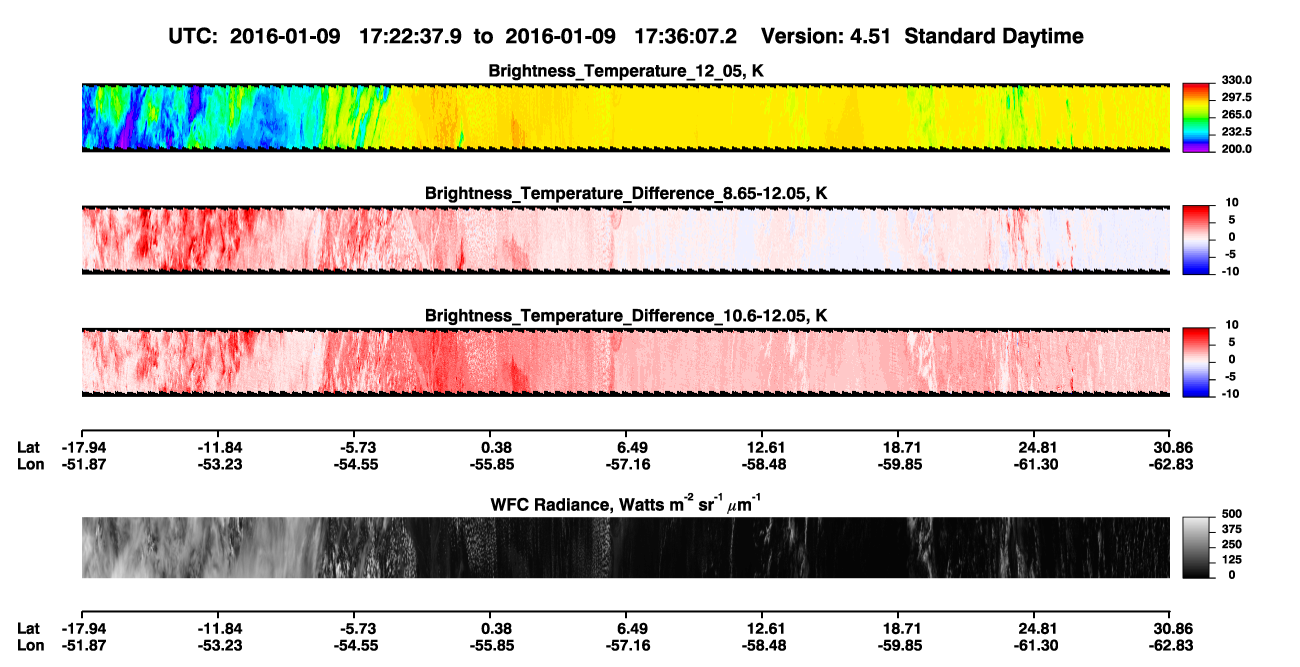Click the 10 label on the 10.6-12.05 color bar
Viewport: 1300px width, 667px height.
[1233, 325]
